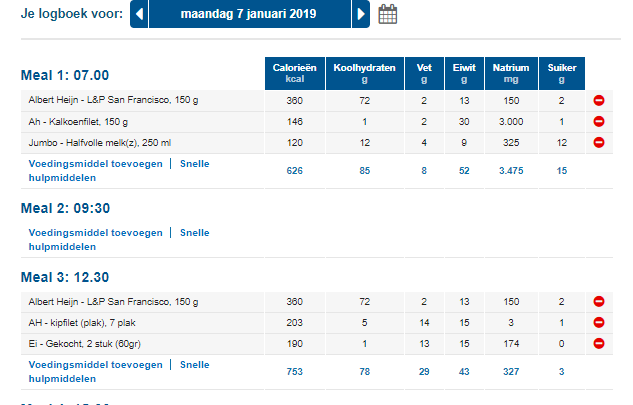Remove the Ah - Kalkoenfilet entry
This screenshot has height=405, width=633.
pyautogui.click(x=599, y=121)
